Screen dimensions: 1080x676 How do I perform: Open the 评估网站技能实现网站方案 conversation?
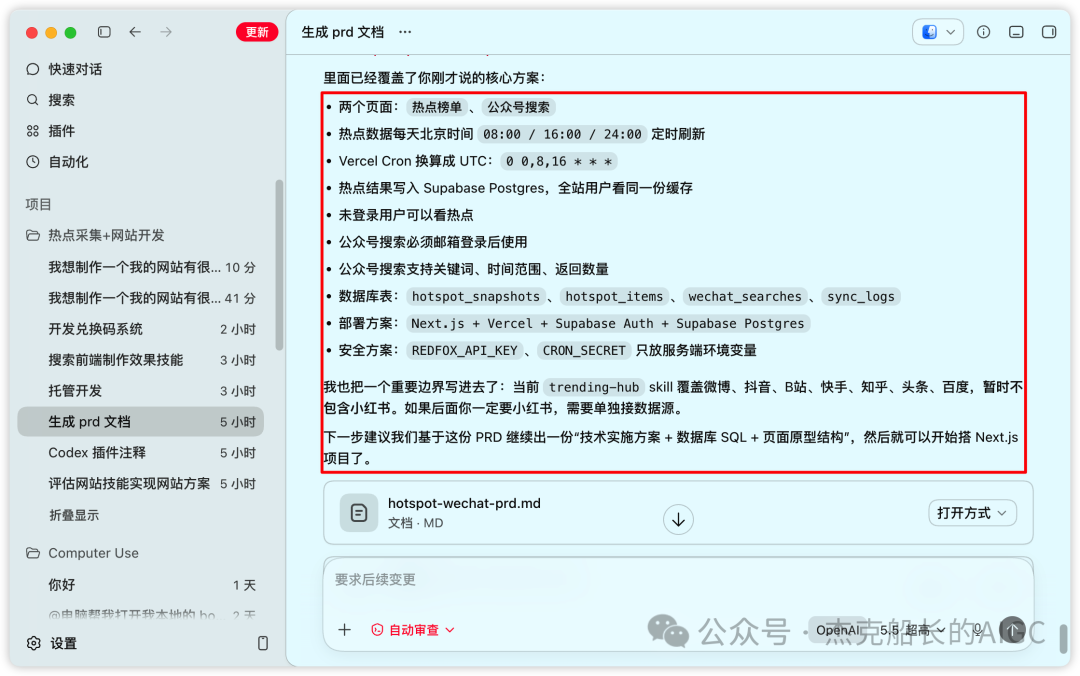pos(141,484)
